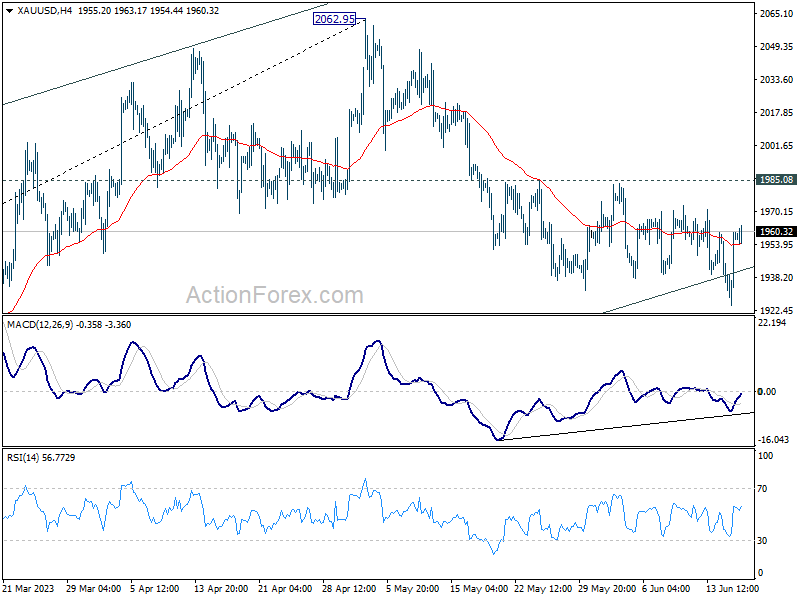Select the RSI 70 level label
This screenshot has height=600, width=800.
762,489
